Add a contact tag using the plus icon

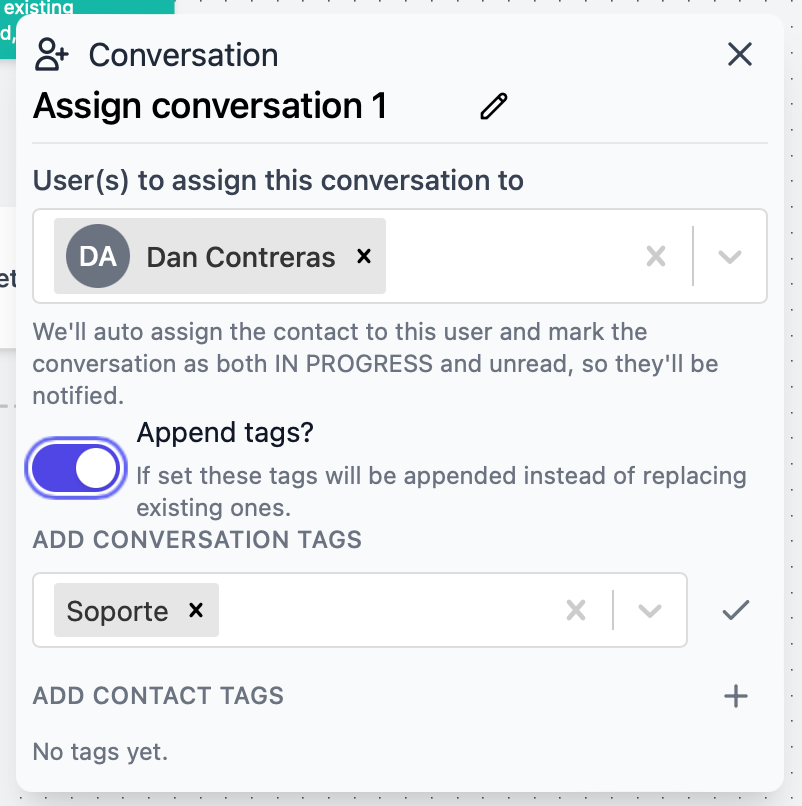click(x=736, y=696)
